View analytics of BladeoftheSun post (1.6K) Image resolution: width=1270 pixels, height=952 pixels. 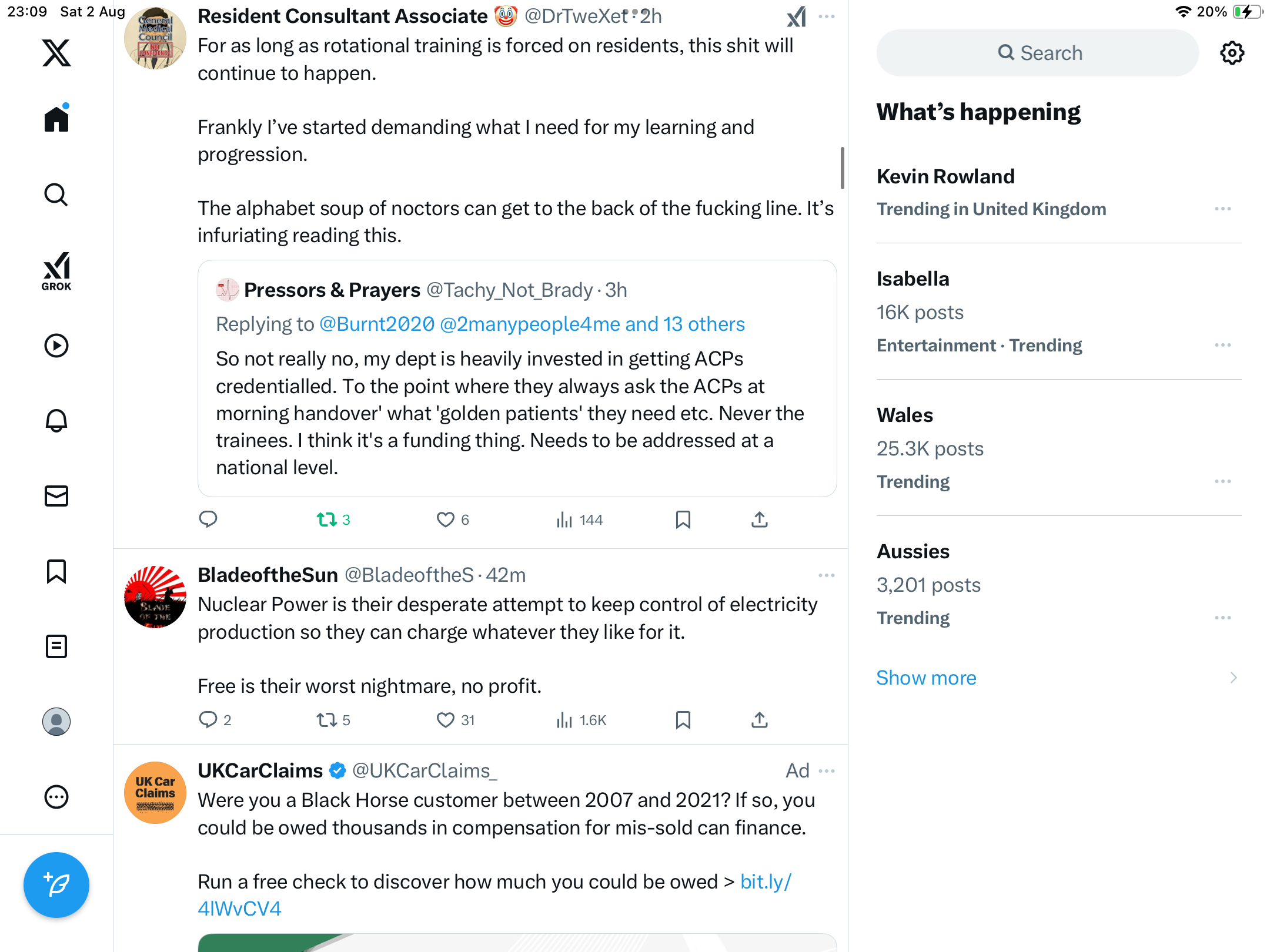(581, 720)
